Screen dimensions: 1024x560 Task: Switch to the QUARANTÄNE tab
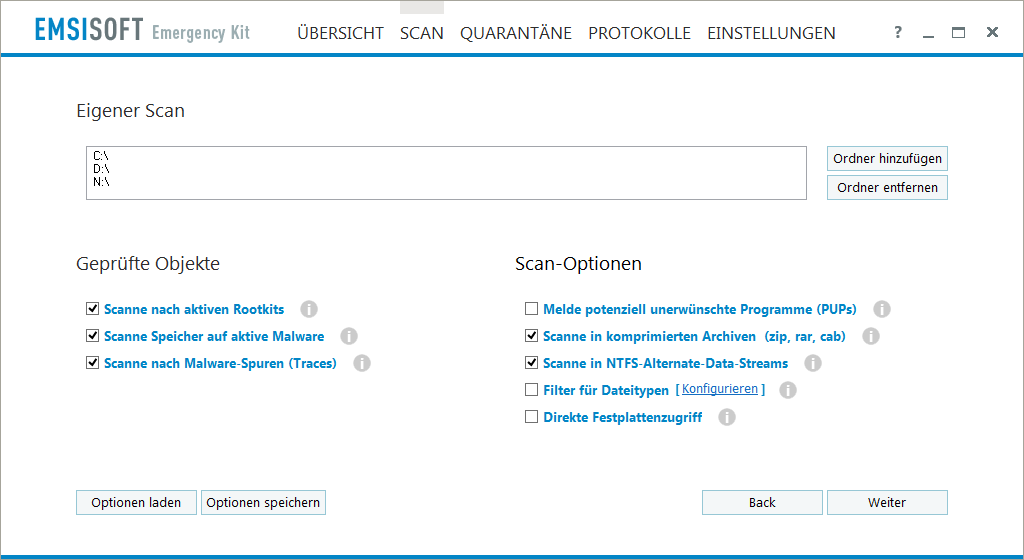[x=516, y=33]
